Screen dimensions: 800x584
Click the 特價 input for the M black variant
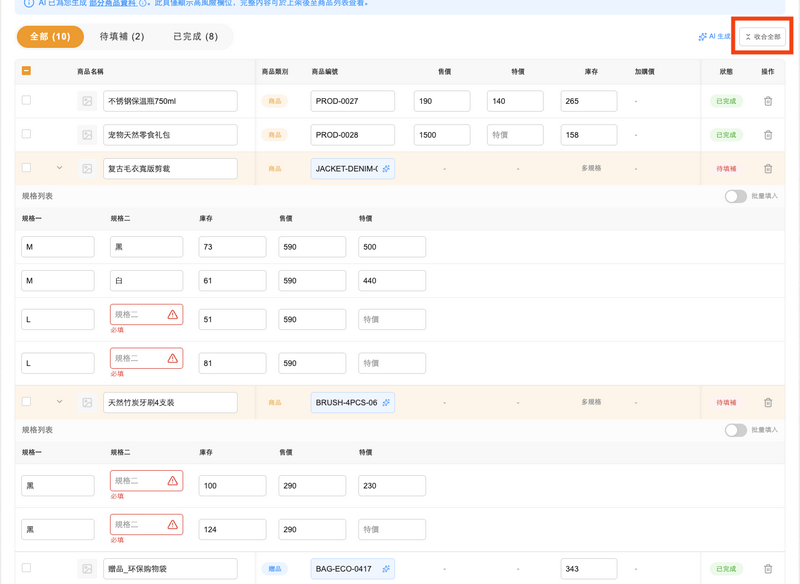point(391,246)
